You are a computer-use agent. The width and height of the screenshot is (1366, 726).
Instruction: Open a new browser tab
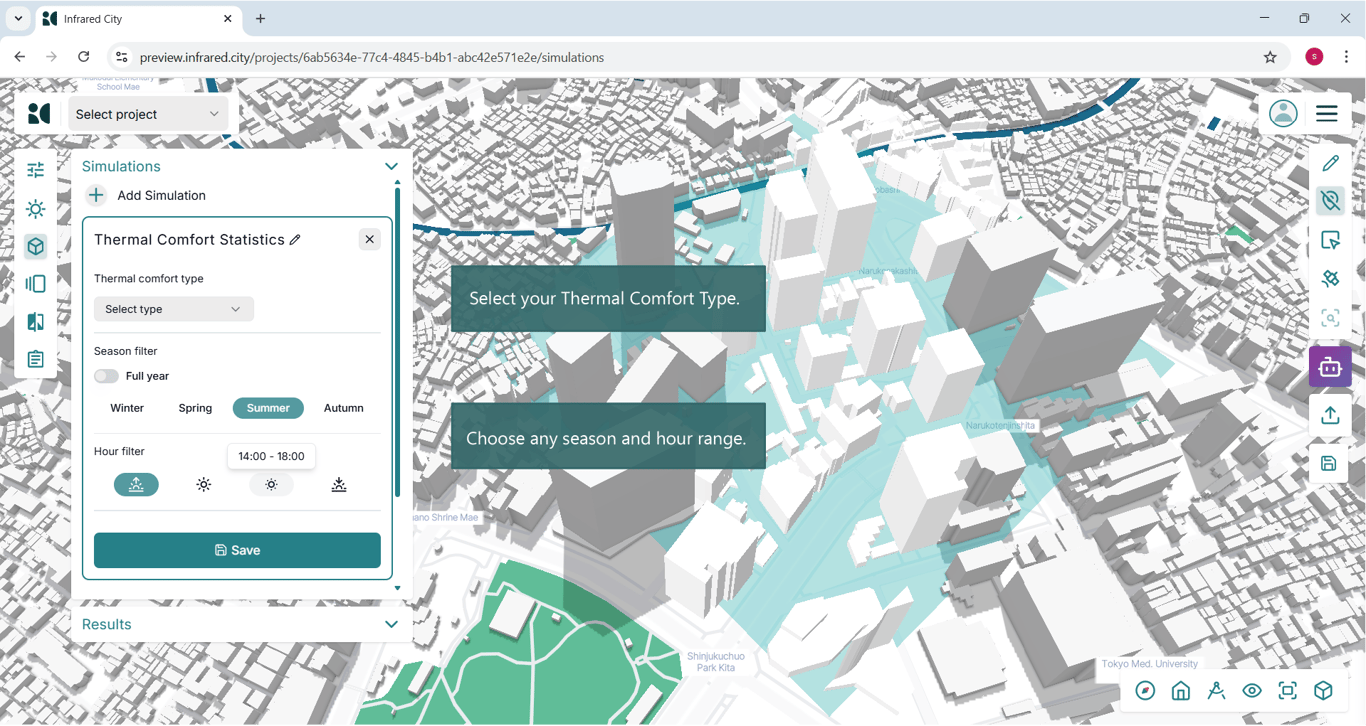[260, 18]
